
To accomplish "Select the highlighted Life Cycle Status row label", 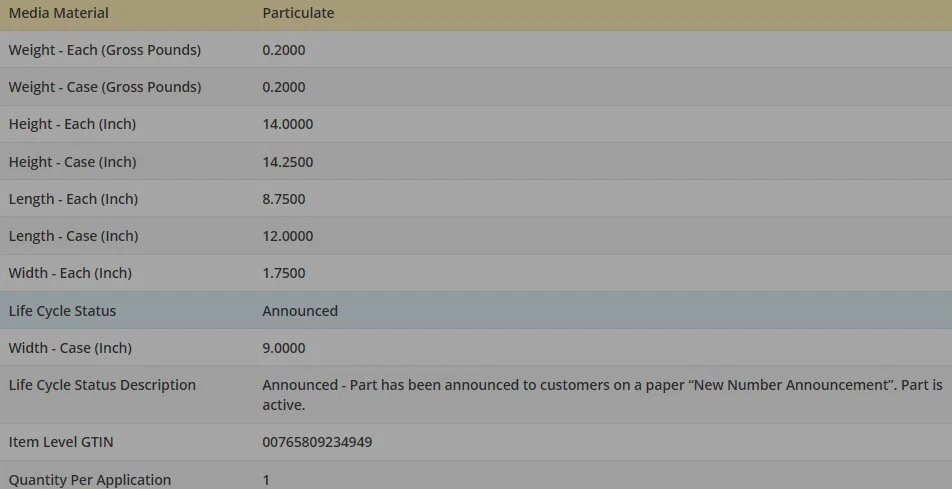I will (62, 310).
